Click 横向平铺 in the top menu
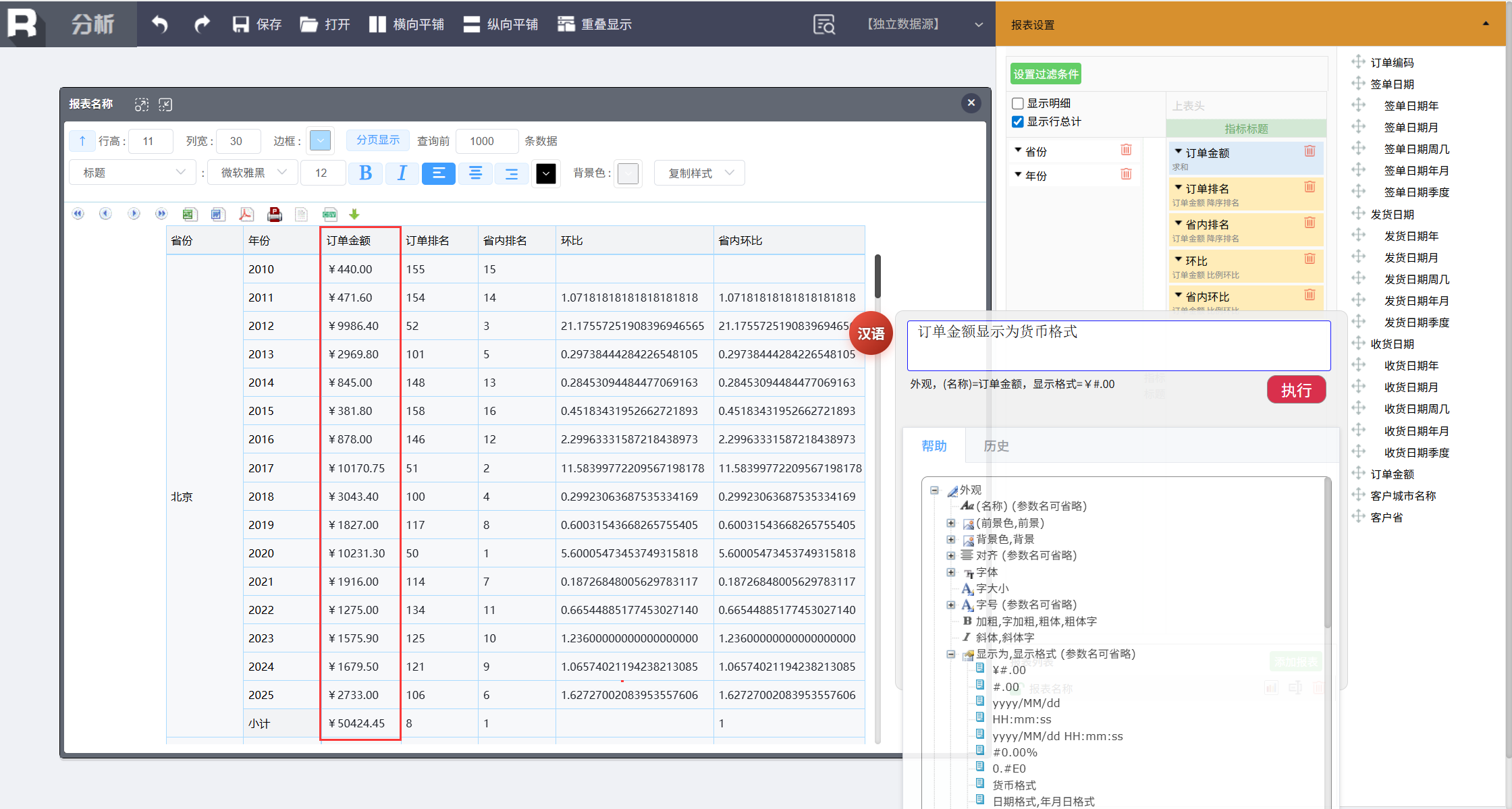The image size is (1512, 809). point(406,24)
